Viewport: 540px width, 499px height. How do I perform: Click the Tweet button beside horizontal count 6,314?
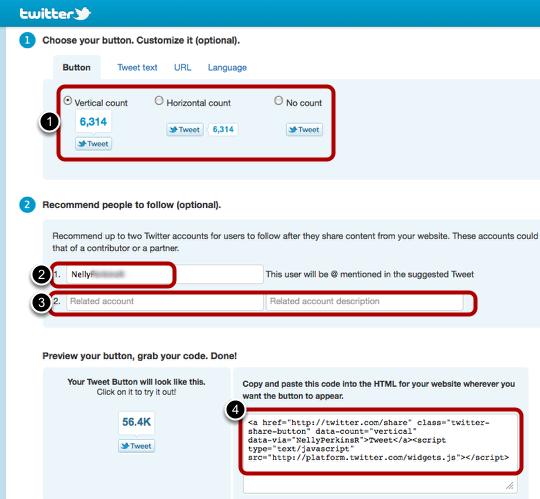(185, 129)
